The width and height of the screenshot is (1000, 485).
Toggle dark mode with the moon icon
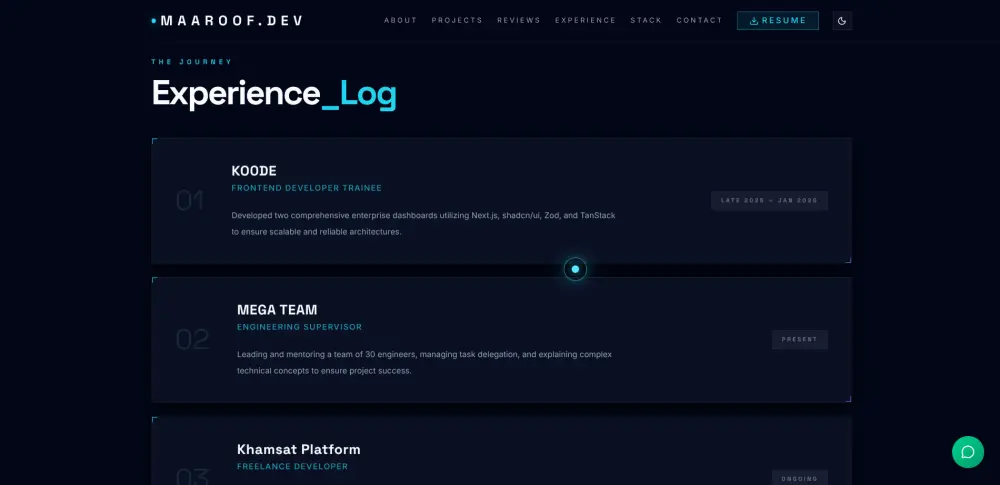pos(842,20)
